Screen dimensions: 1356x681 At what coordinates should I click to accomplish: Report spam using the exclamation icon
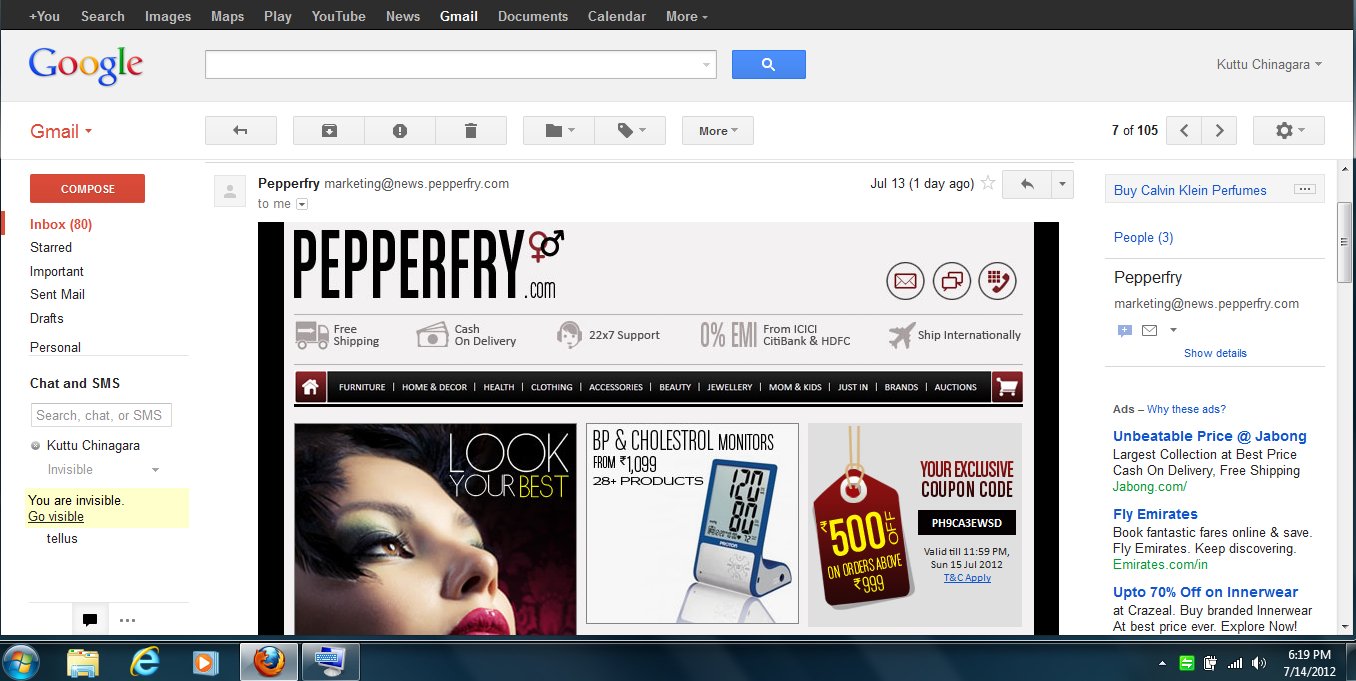pyautogui.click(x=400, y=131)
